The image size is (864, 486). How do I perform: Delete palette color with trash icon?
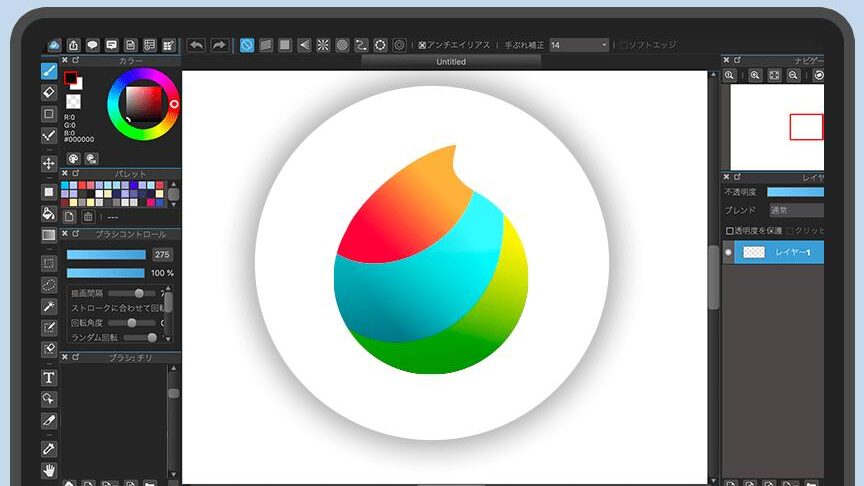88,217
